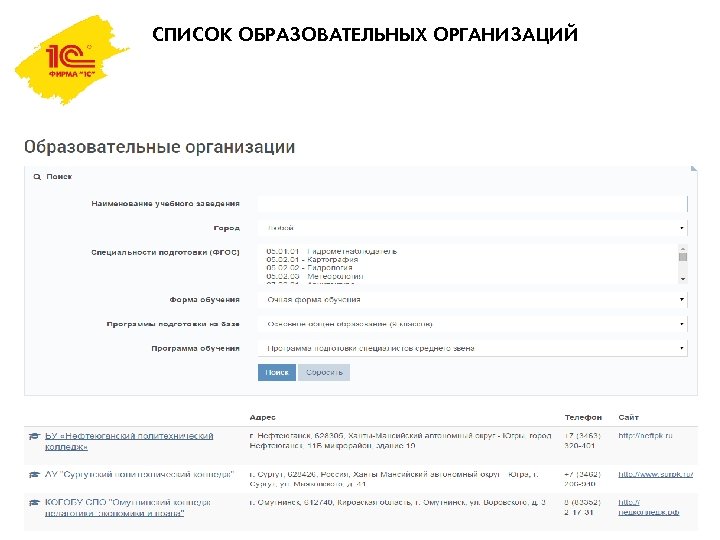Click the Нефтеюганск college phone number
The image size is (720, 540).
click(x=582, y=440)
